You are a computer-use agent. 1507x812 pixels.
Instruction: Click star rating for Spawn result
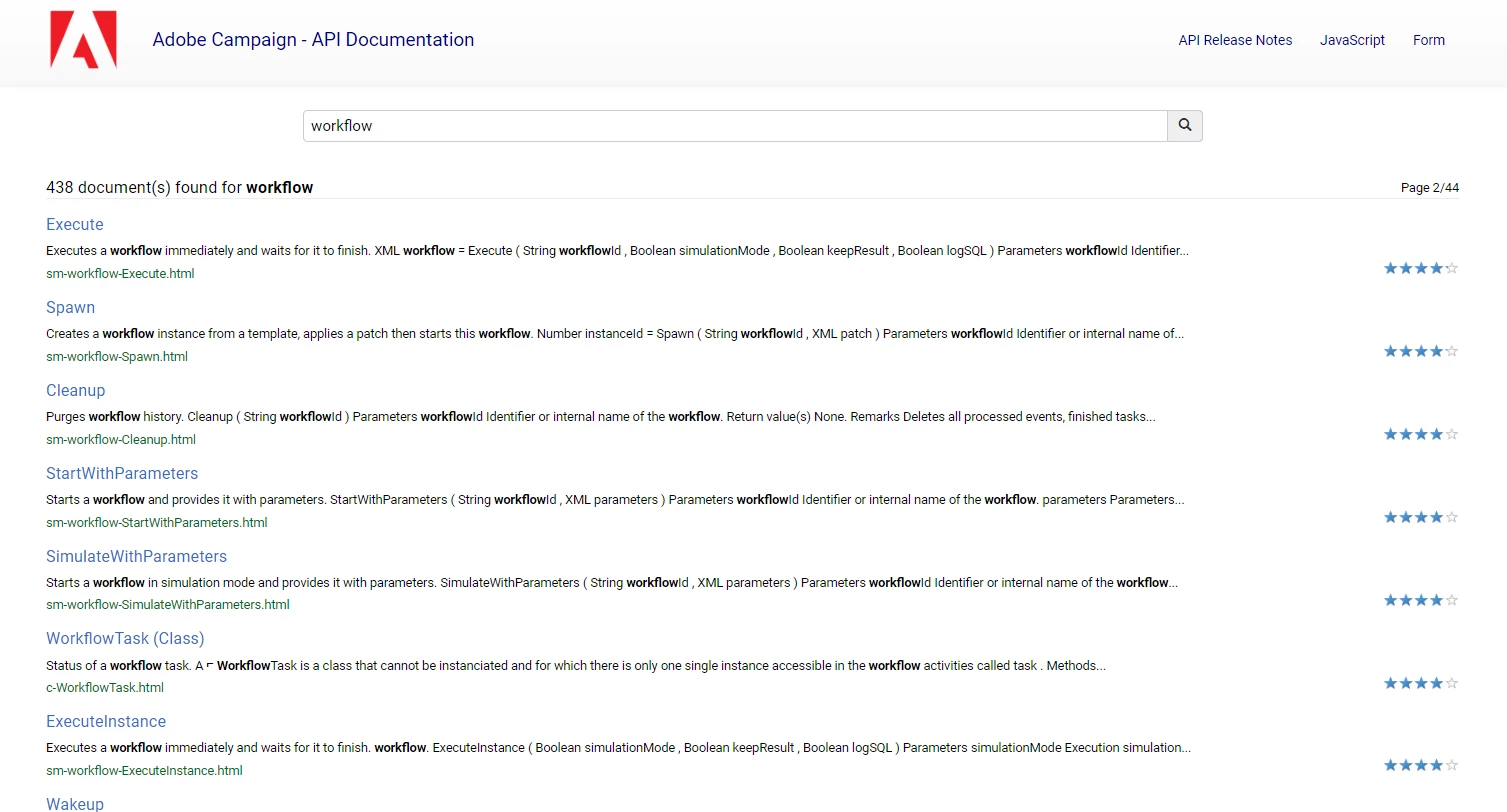[x=1421, y=351]
